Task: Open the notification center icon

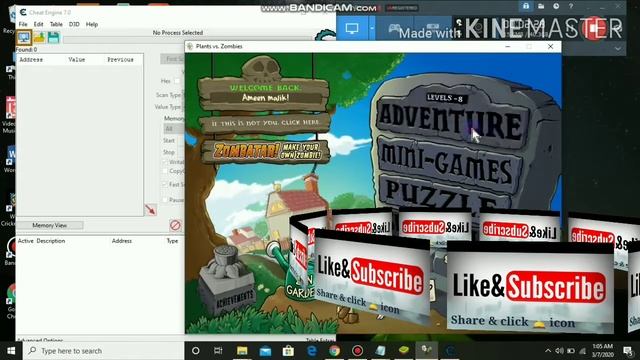Action: click(x=628, y=351)
